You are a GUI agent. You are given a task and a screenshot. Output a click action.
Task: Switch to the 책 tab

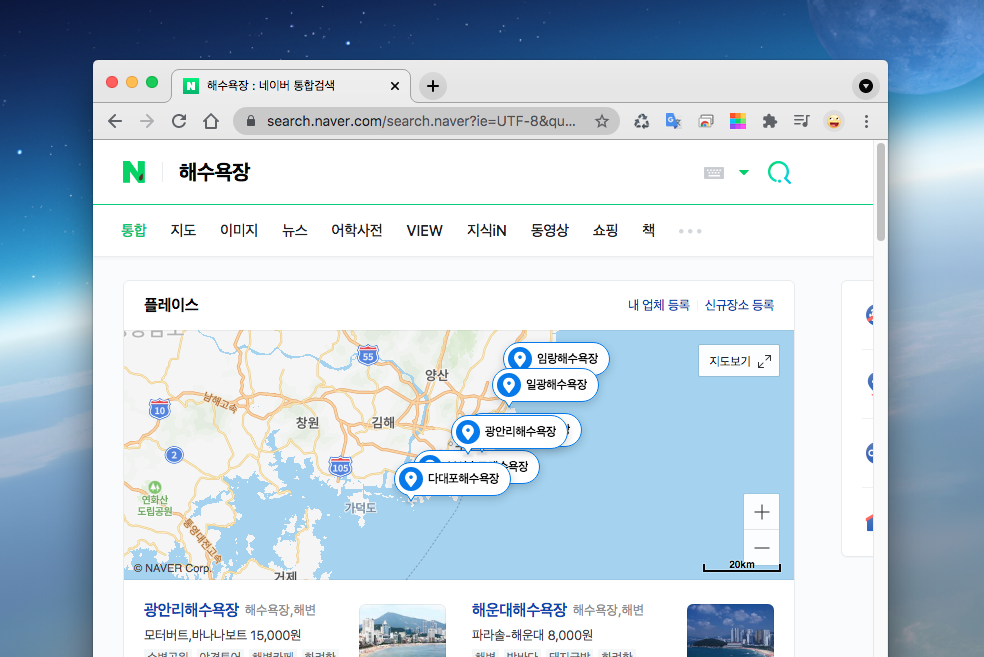649,230
